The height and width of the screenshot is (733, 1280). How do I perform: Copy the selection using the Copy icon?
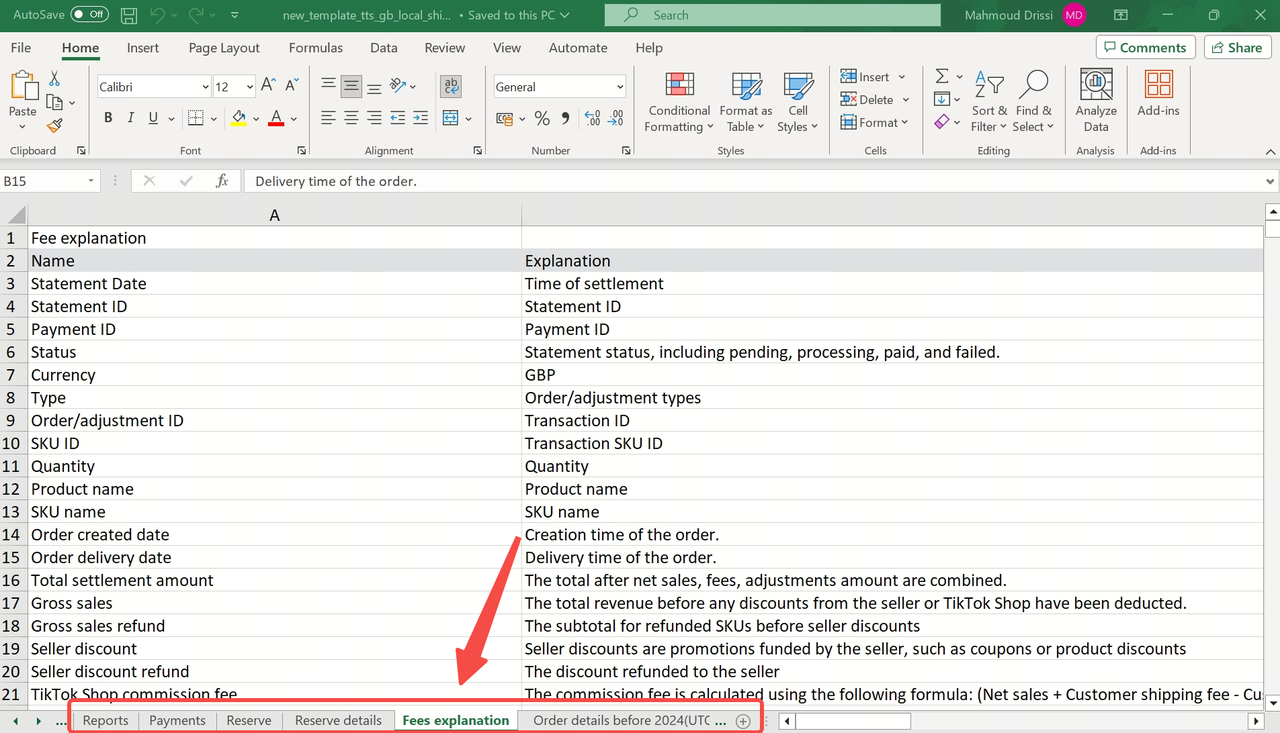pyautogui.click(x=55, y=102)
